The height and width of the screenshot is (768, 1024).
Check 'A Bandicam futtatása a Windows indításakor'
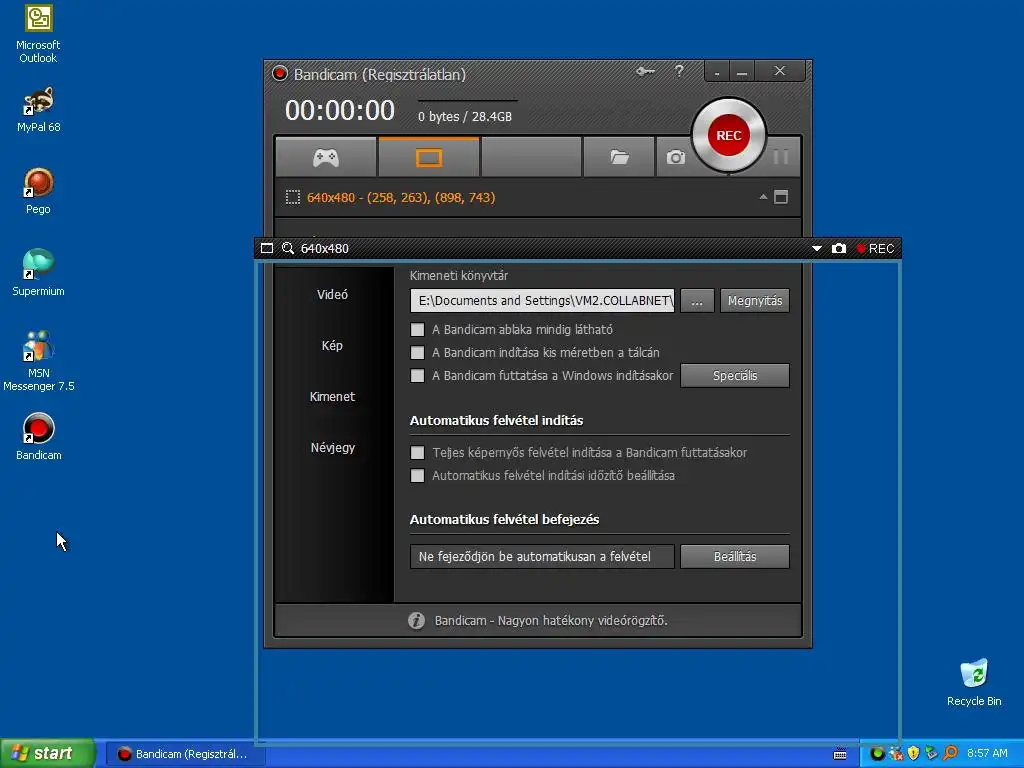point(417,376)
